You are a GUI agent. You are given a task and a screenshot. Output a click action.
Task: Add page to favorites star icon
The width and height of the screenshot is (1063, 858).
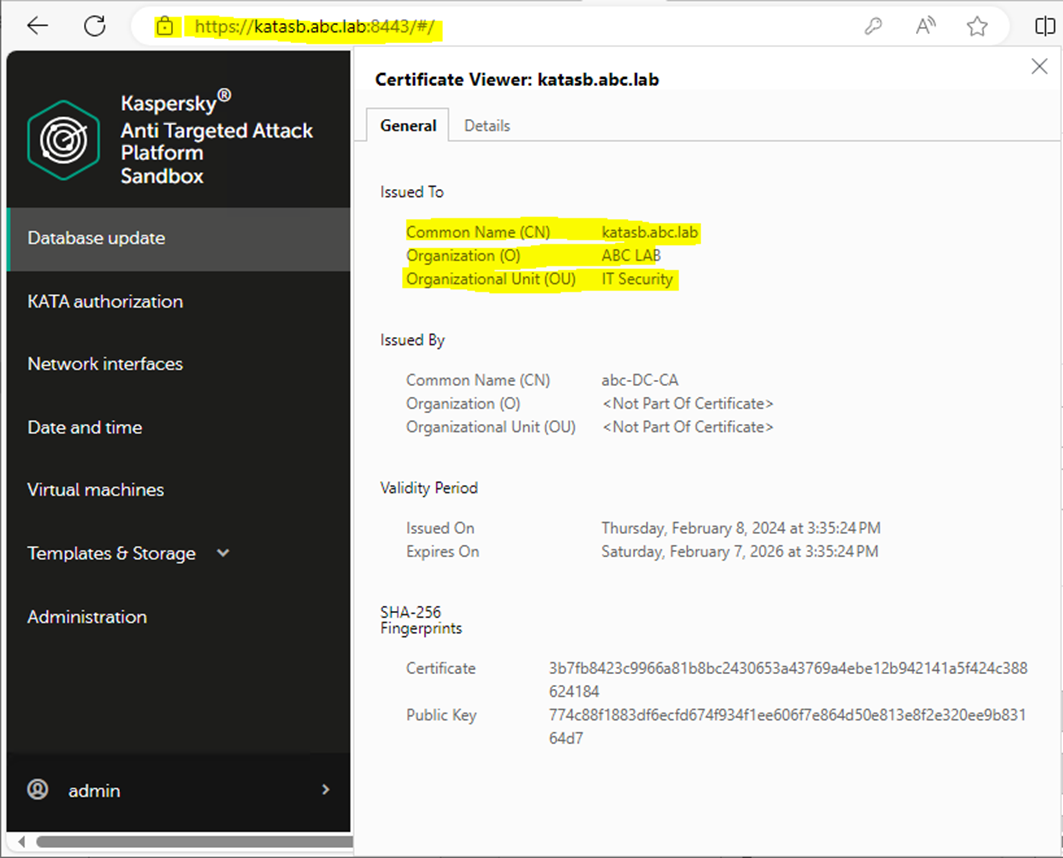tap(977, 27)
